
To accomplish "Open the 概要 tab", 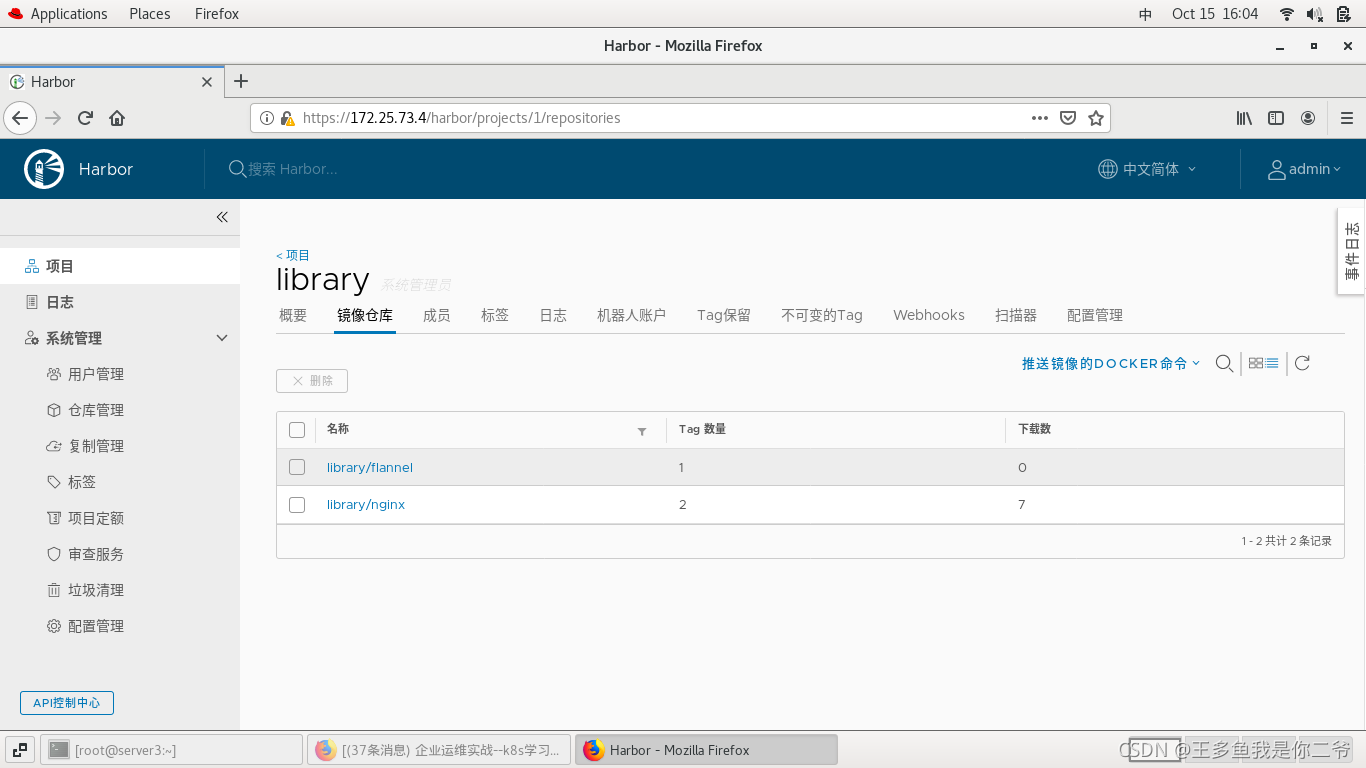I will coord(293,315).
